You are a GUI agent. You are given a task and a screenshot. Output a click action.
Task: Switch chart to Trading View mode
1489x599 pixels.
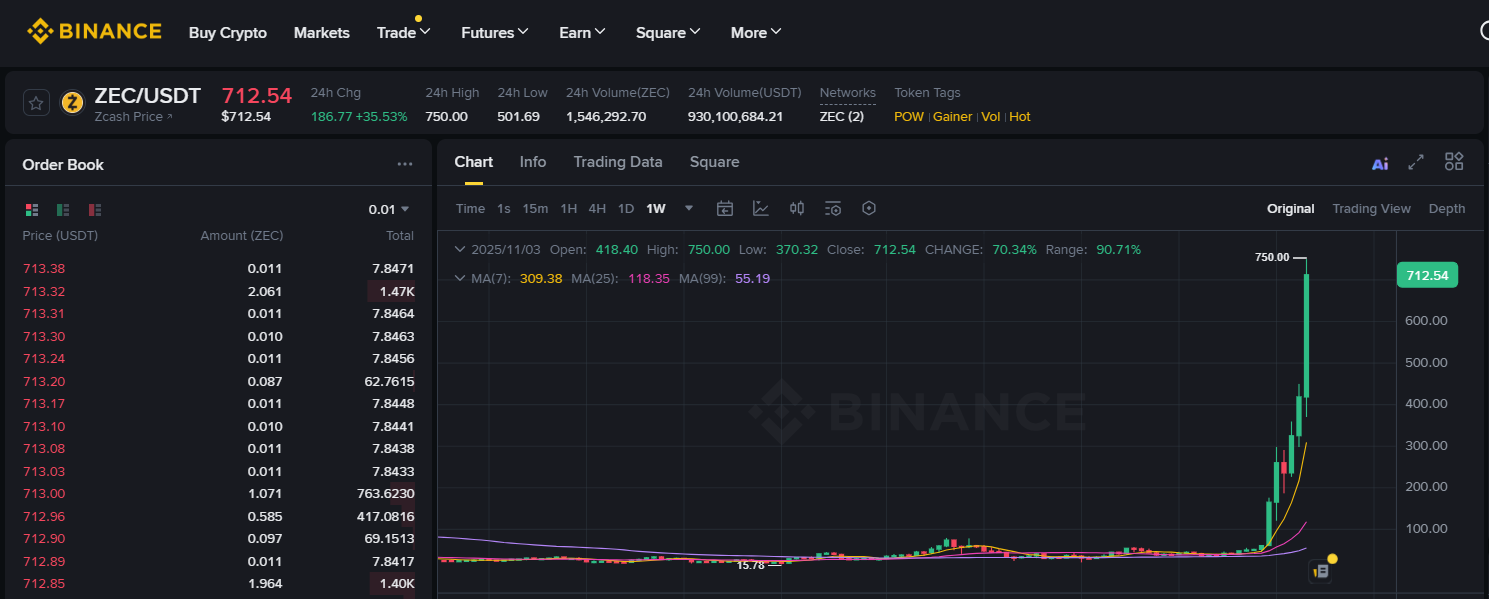coord(1371,208)
